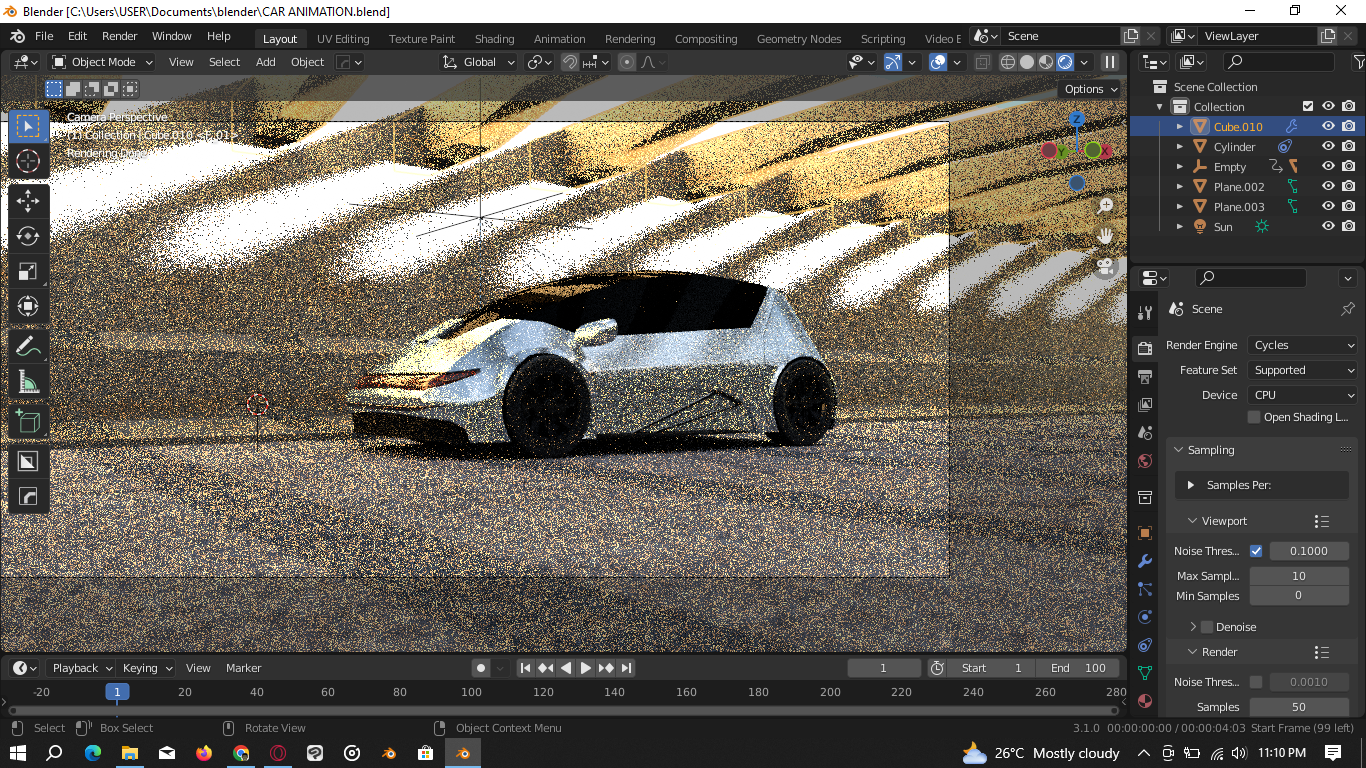This screenshot has width=1366, height=768.
Task: Open the Object Mode dropdown
Action: tap(103, 62)
